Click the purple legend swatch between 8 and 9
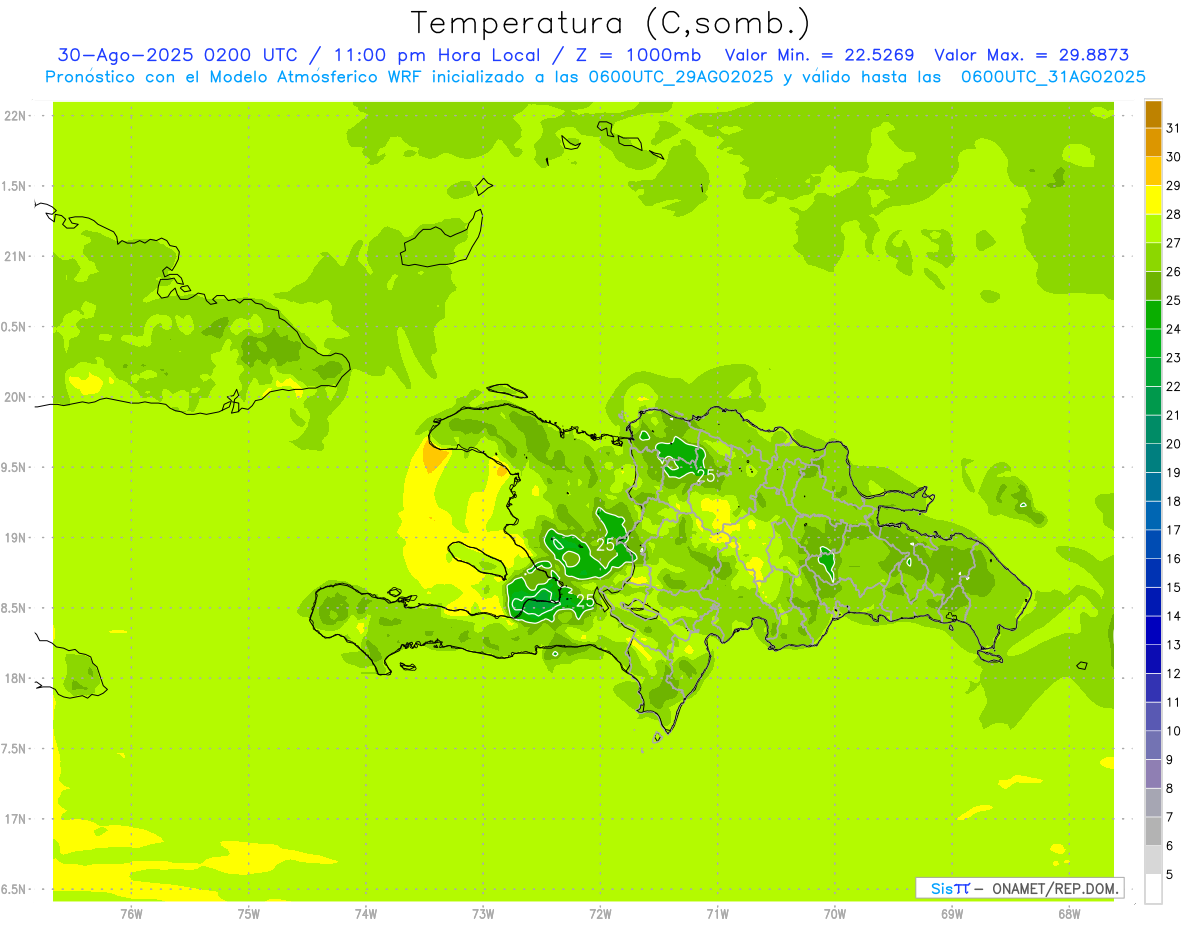Screen dimensions: 1200x927 (1153, 774)
